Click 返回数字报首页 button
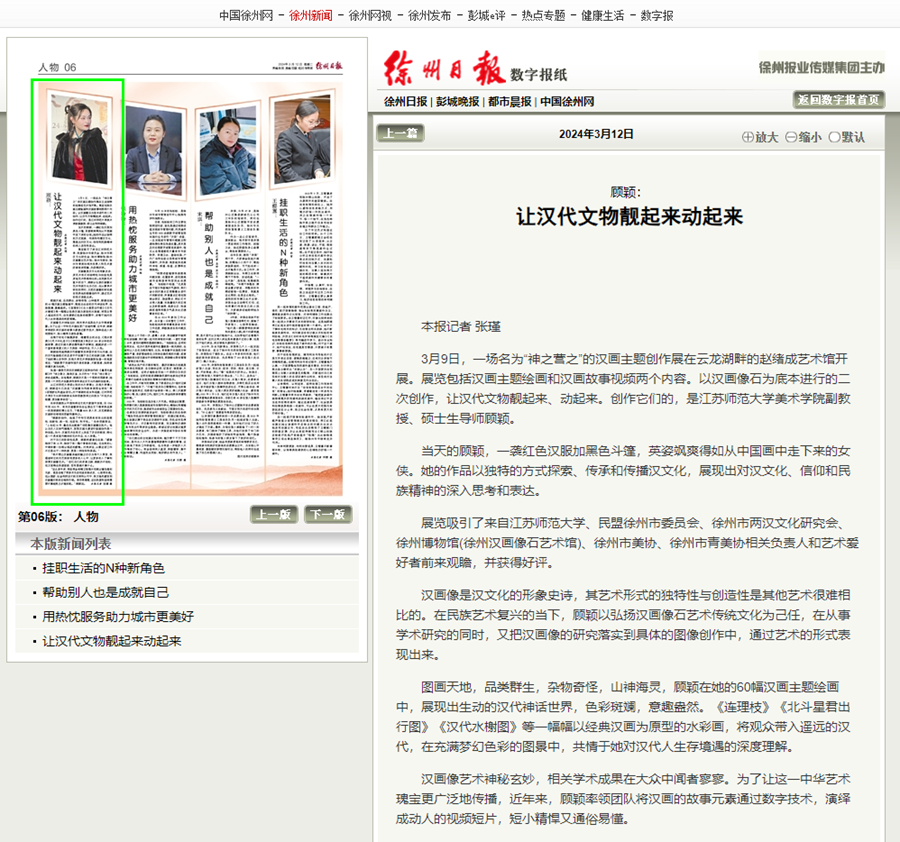 (839, 100)
